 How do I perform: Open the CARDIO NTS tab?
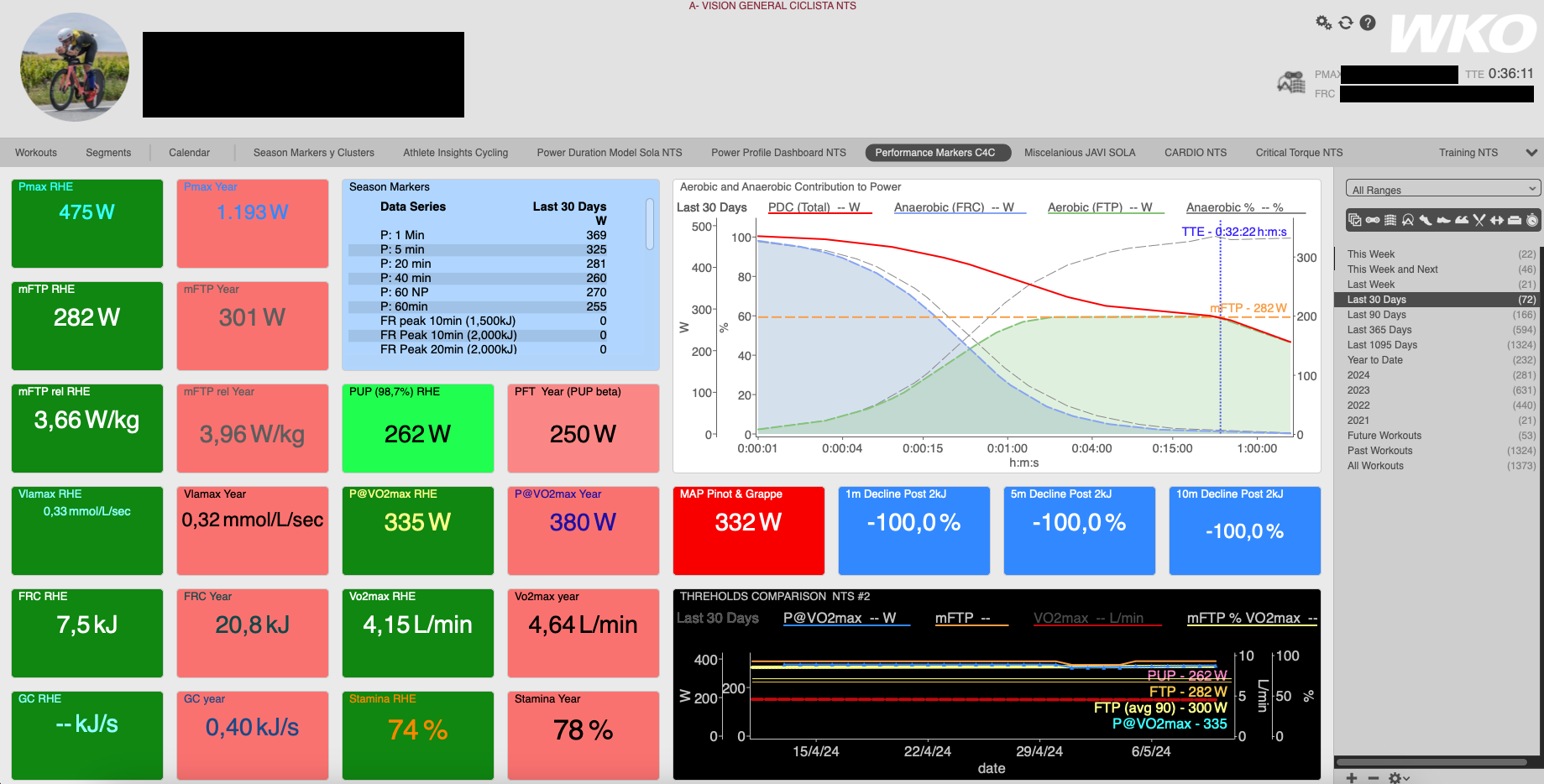tap(1196, 153)
